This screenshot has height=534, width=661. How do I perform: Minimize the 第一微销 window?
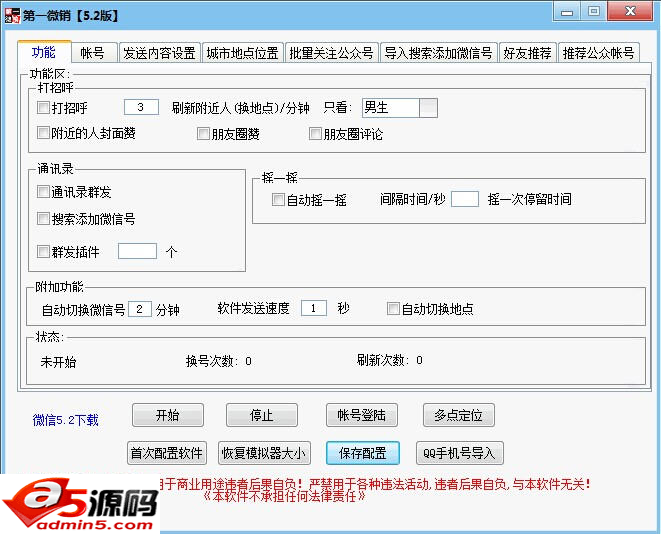click(x=567, y=11)
